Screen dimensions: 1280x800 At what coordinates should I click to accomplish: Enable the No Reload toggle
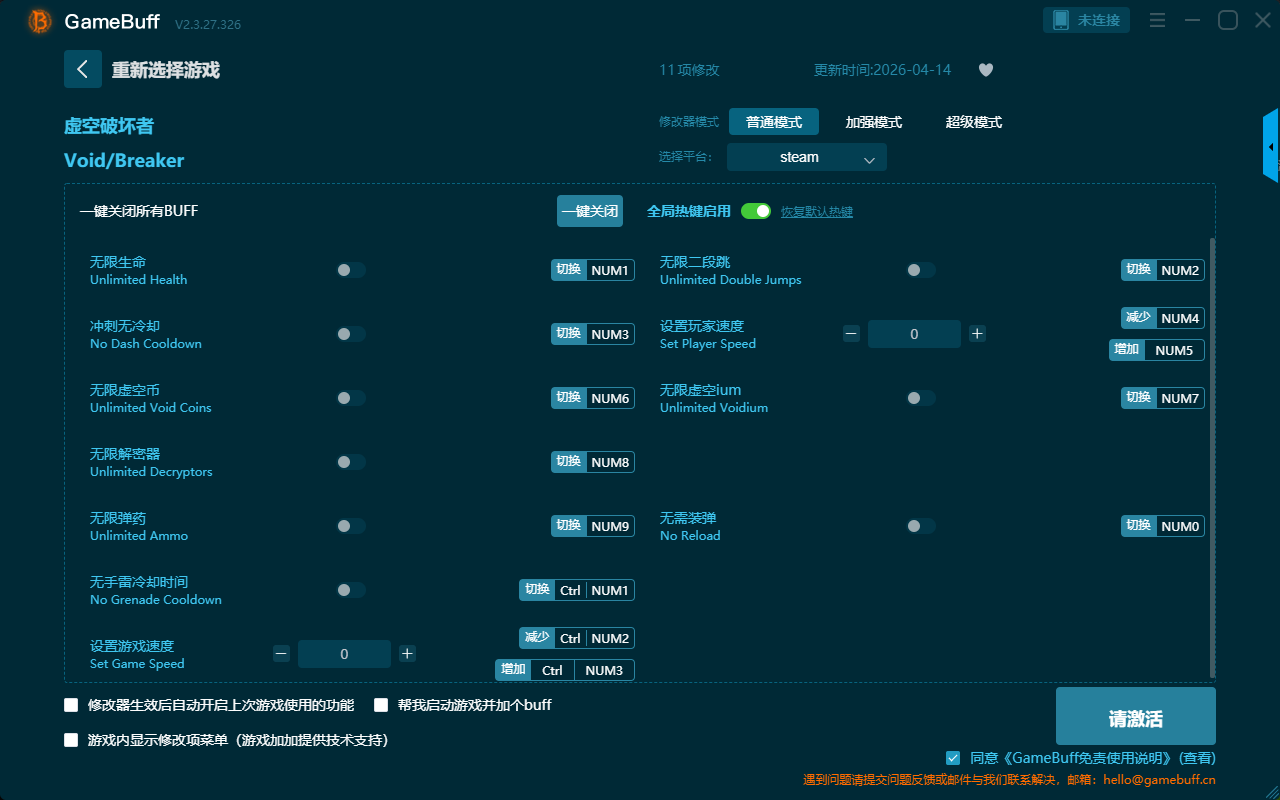[921, 526]
